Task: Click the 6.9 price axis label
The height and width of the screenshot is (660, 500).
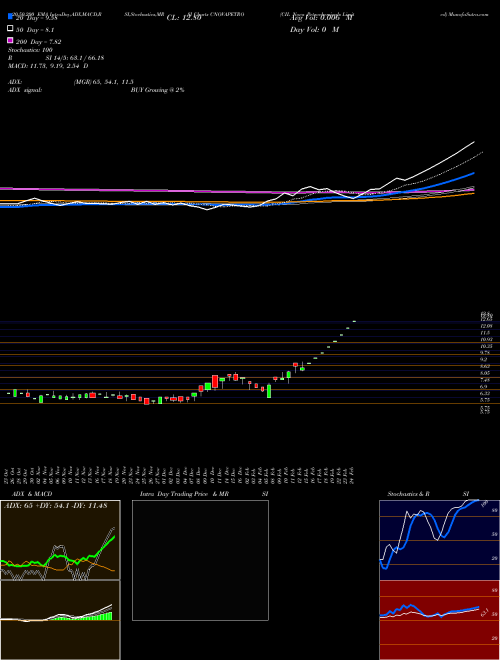Action: [x=484, y=386]
